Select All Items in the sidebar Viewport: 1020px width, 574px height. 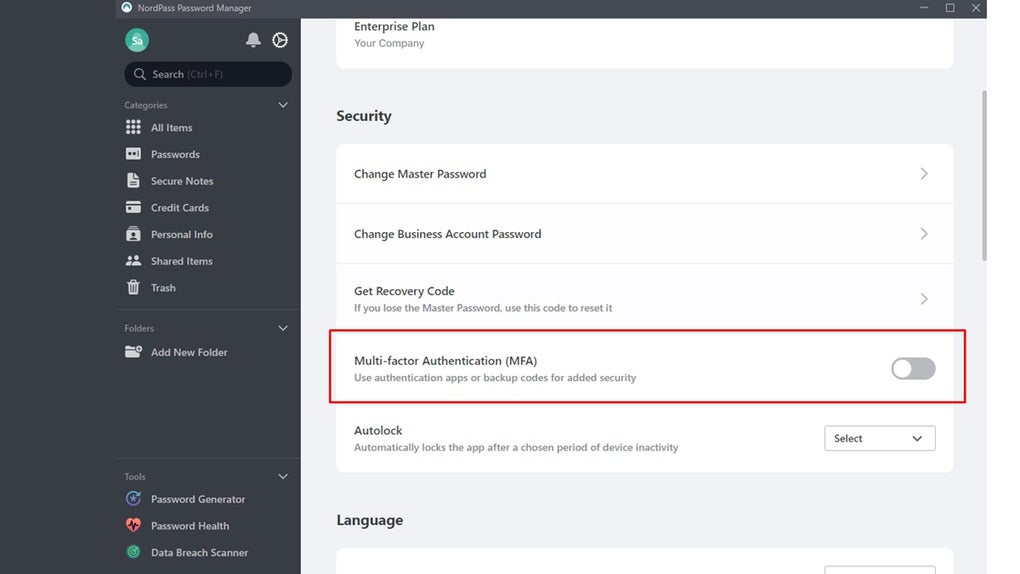pyautogui.click(x=172, y=128)
